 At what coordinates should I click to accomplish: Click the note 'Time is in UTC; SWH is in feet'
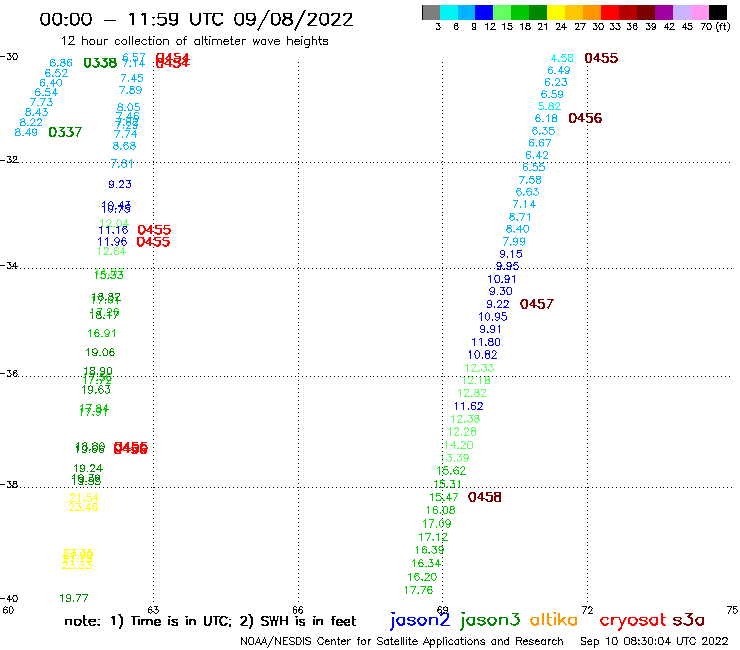(210, 621)
